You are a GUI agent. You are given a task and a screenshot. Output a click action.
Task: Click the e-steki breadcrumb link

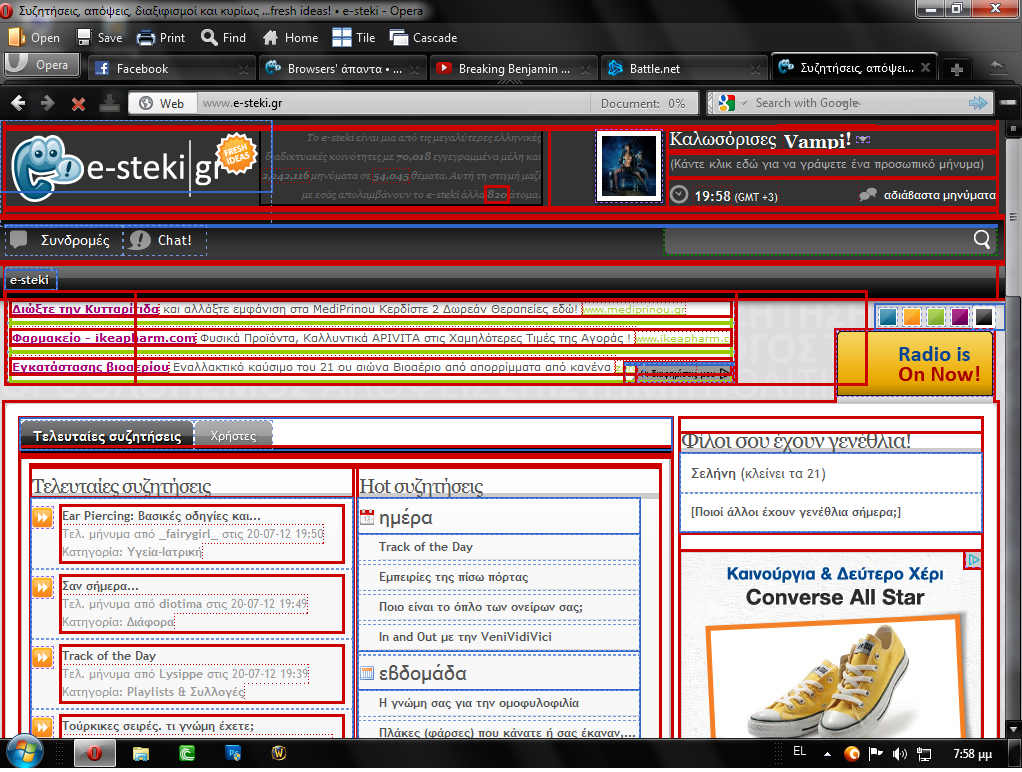click(x=30, y=280)
